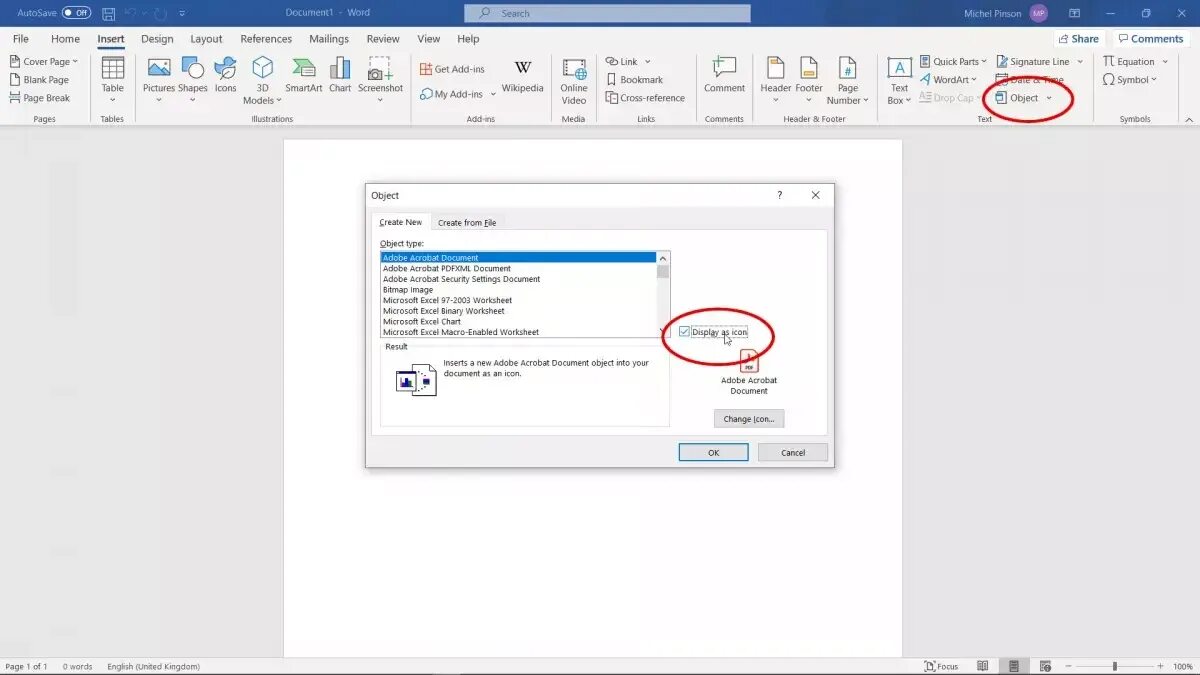
Task: Open the Footer options
Action: point(809,80)
